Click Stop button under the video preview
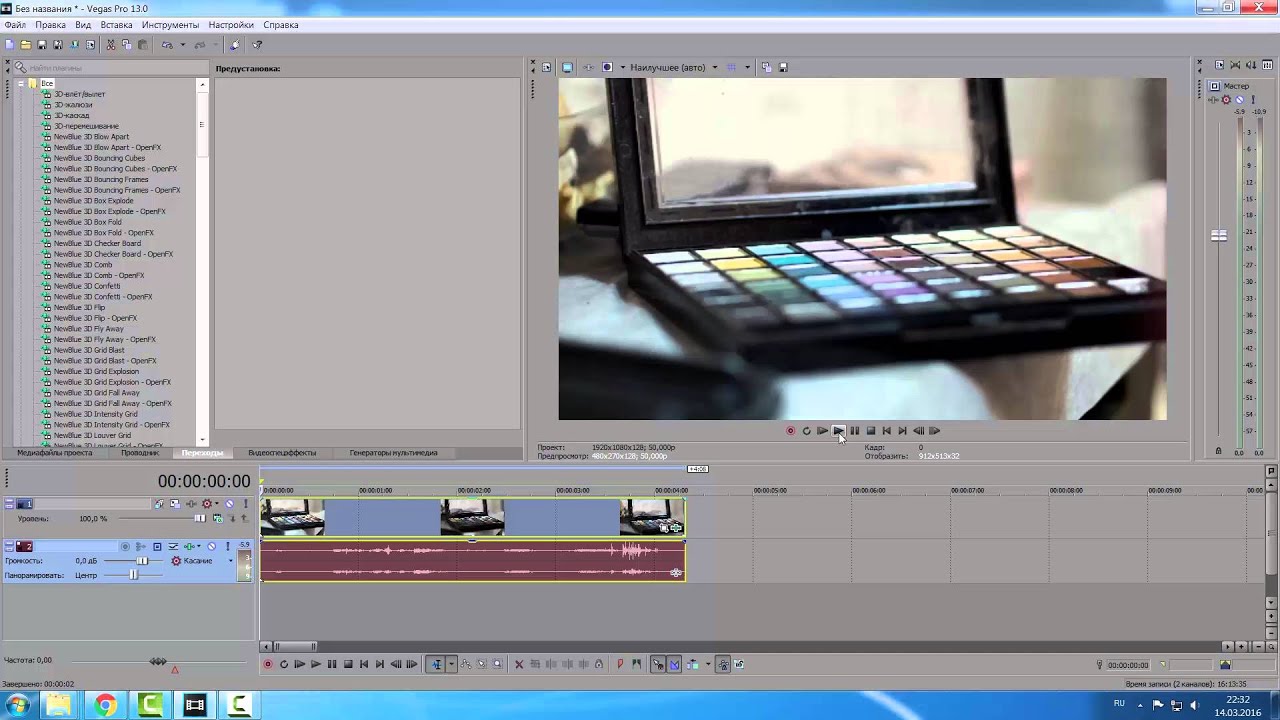1280x720 pixels. click(870, 431)
